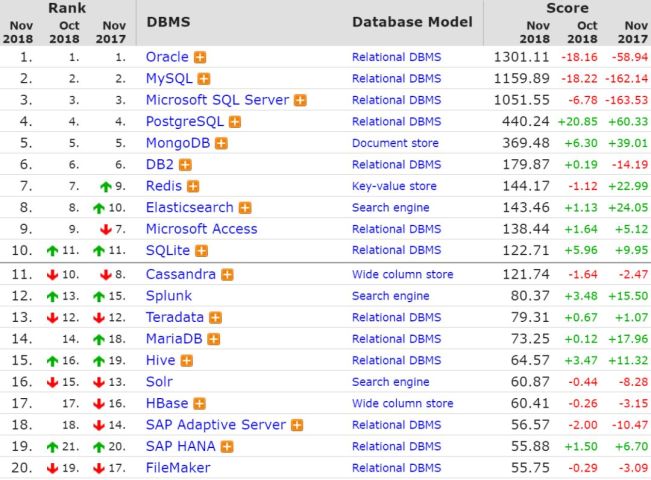Visit the Elasticsearch entry

tap(190, 208)
